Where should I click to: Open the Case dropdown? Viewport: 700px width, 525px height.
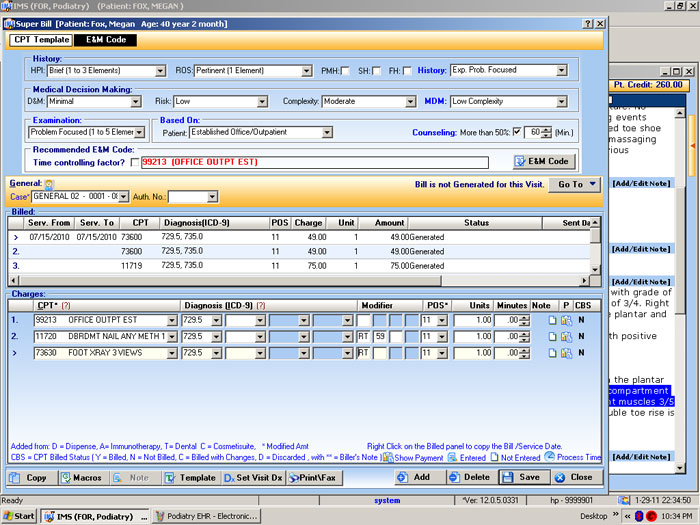pos(124,196)
